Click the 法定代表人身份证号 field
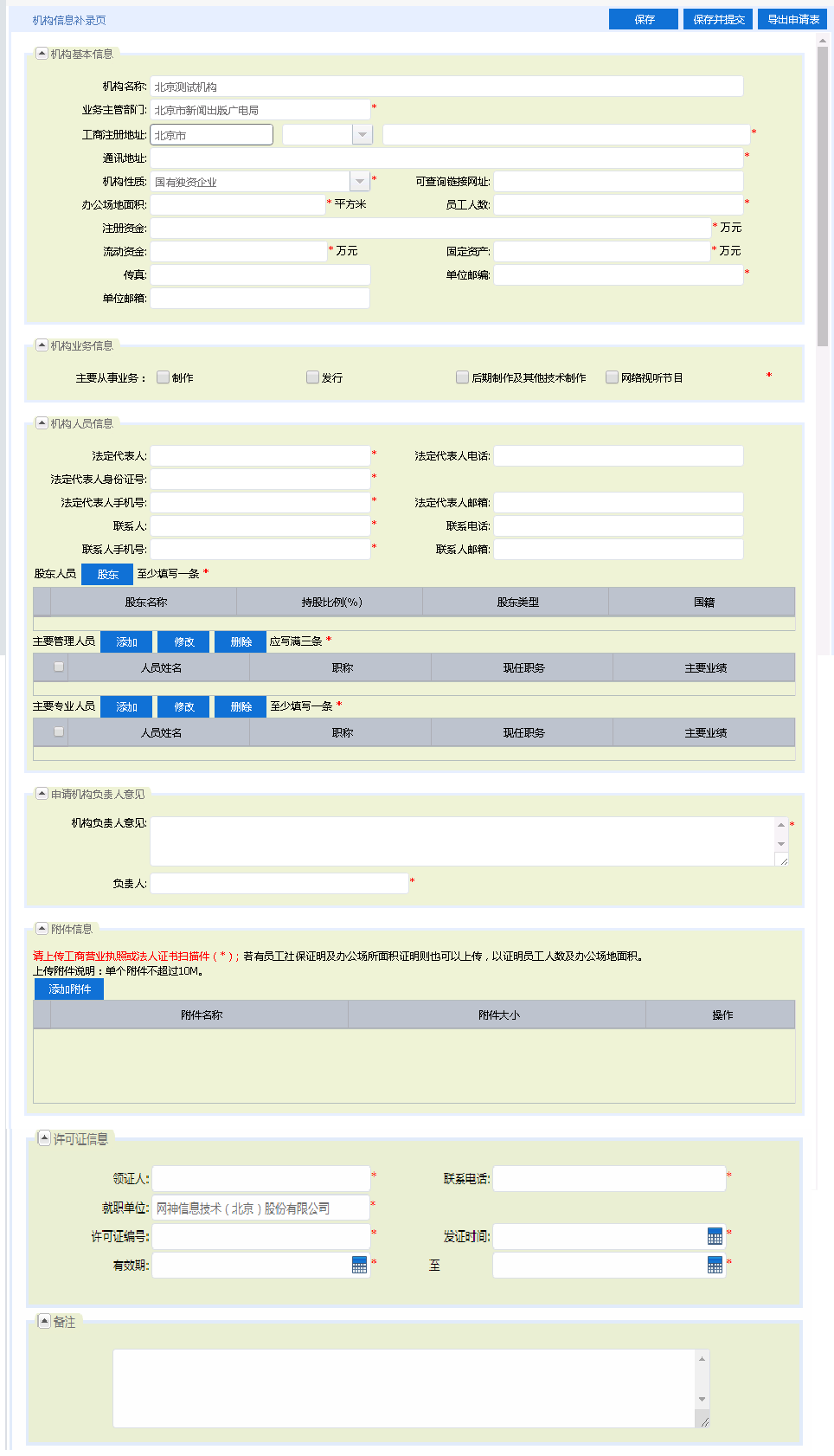Image resolution: width=834 pixels, height=1456 pixels. (260, 479)
